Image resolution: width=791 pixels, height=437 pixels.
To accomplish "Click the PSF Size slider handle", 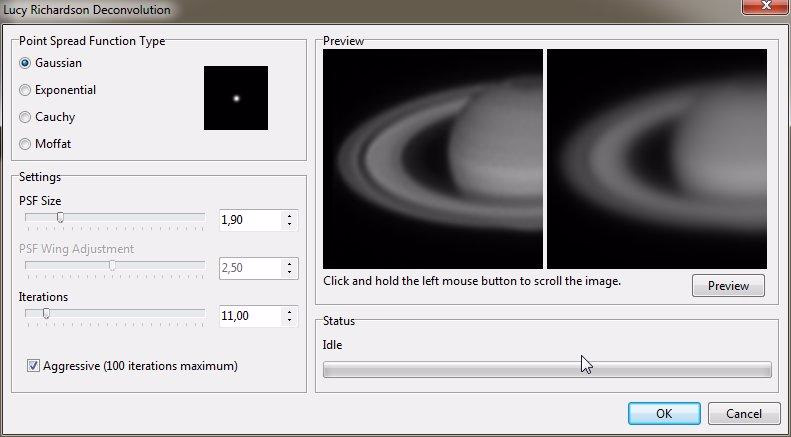I will click(60, 217).
